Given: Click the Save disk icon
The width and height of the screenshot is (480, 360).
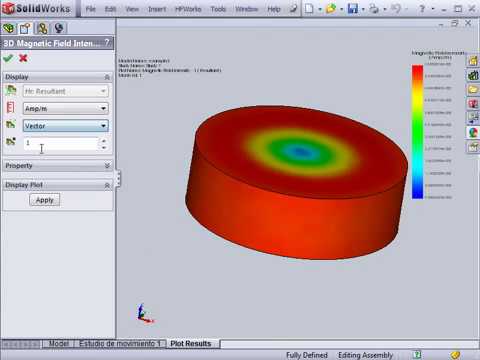Looking at the screenshot, I should [353, 9].
